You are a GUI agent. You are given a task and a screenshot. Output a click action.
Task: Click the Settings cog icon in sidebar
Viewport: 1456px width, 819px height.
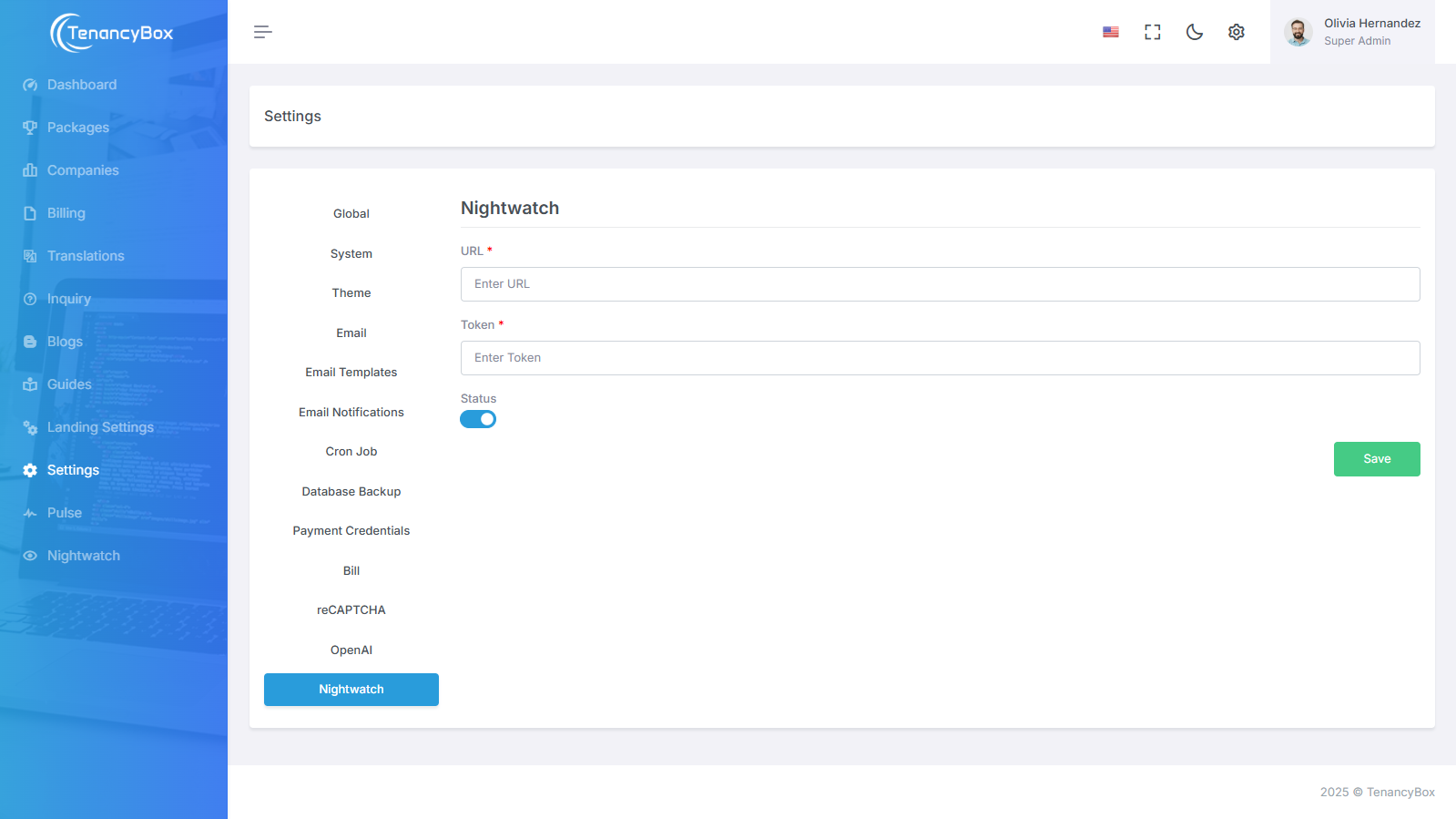30,470
